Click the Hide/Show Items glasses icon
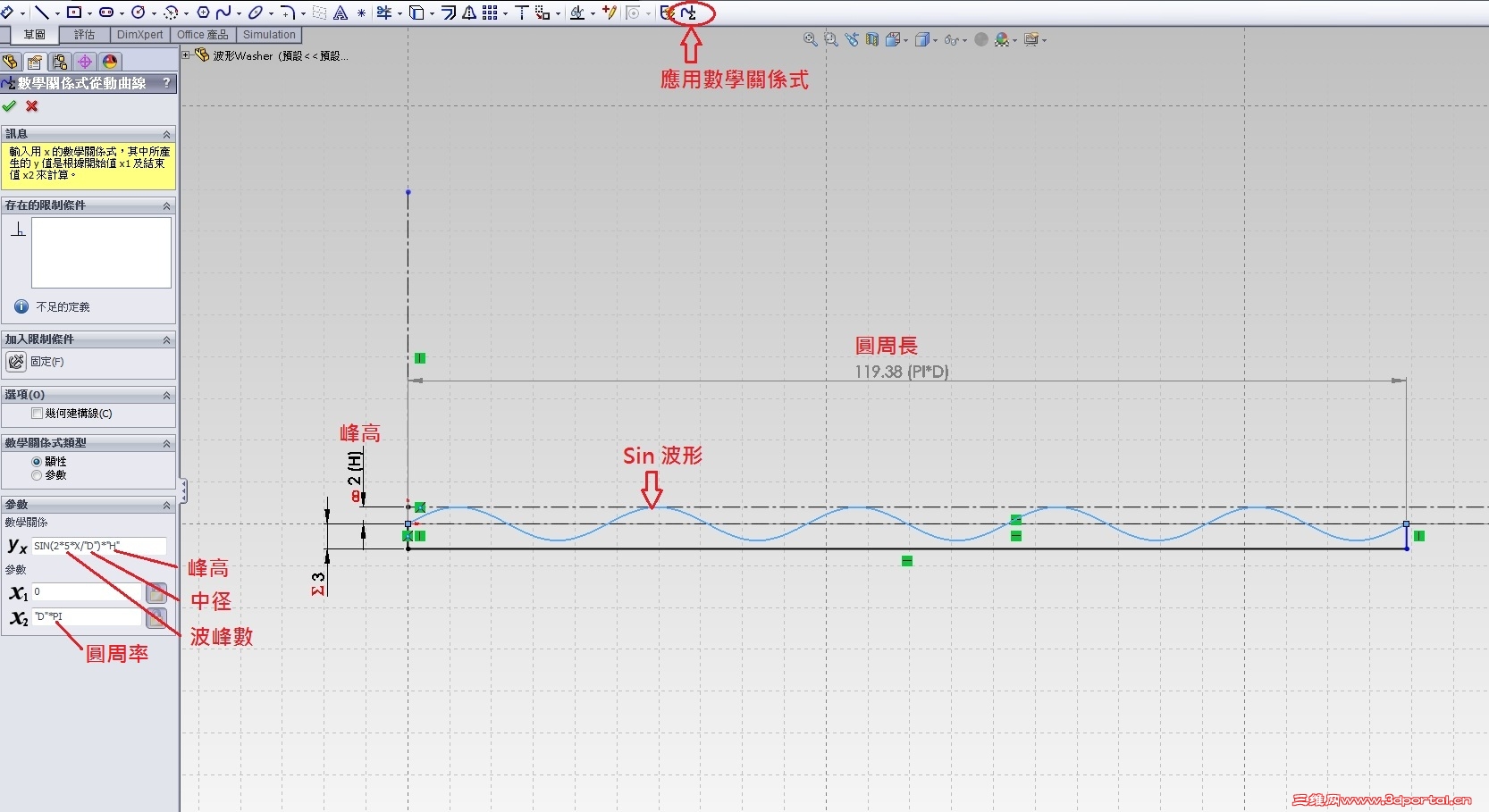The height and width of the screenshot is (812, 1489). [951, 39]
